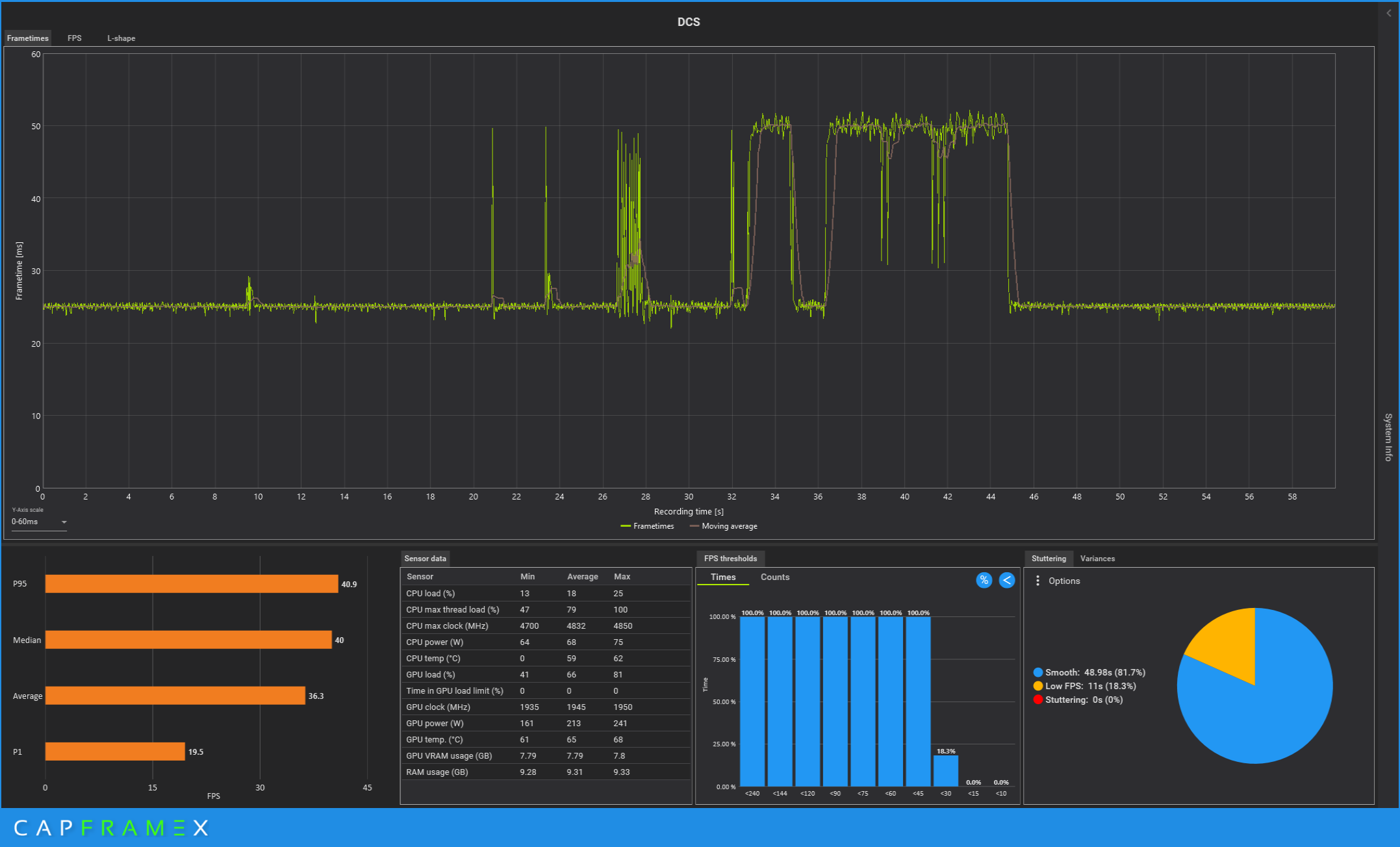Toggle the Frametimes series in chart legend

coord(647,526)
